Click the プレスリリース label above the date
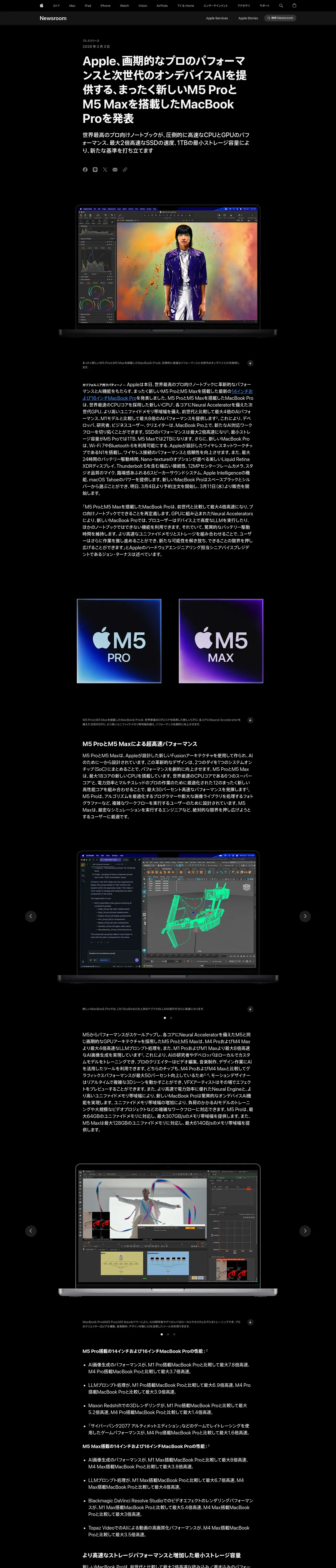 coord(91,41)
